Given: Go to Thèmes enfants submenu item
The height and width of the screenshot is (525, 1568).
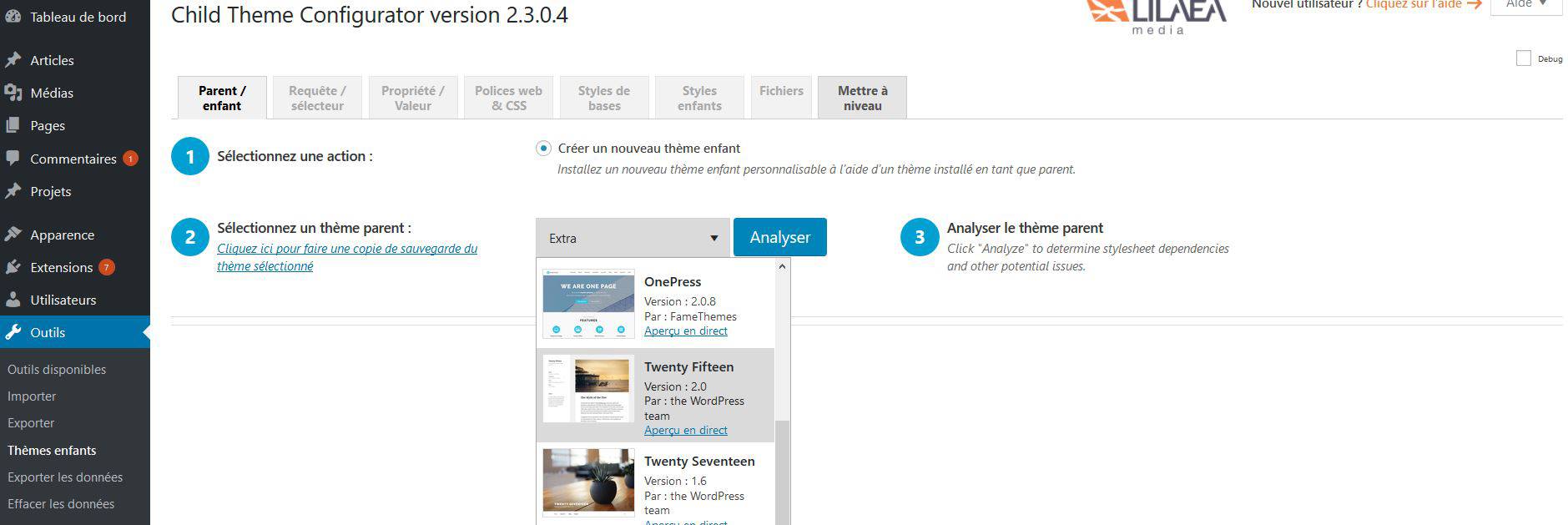Looking at the screenshot, I should 52,451.
